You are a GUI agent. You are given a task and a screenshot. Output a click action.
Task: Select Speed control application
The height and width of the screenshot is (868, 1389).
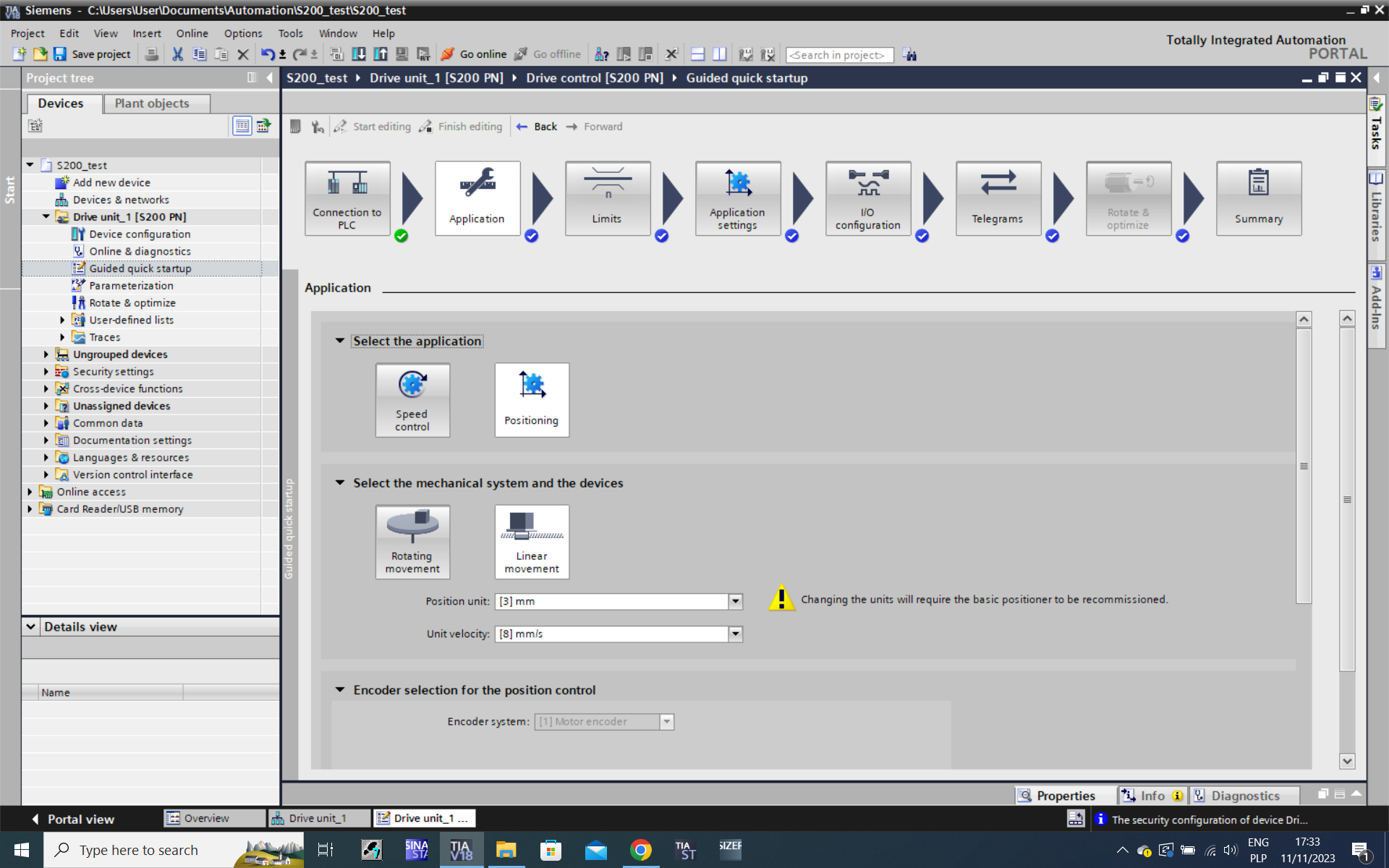pos(412,399)
